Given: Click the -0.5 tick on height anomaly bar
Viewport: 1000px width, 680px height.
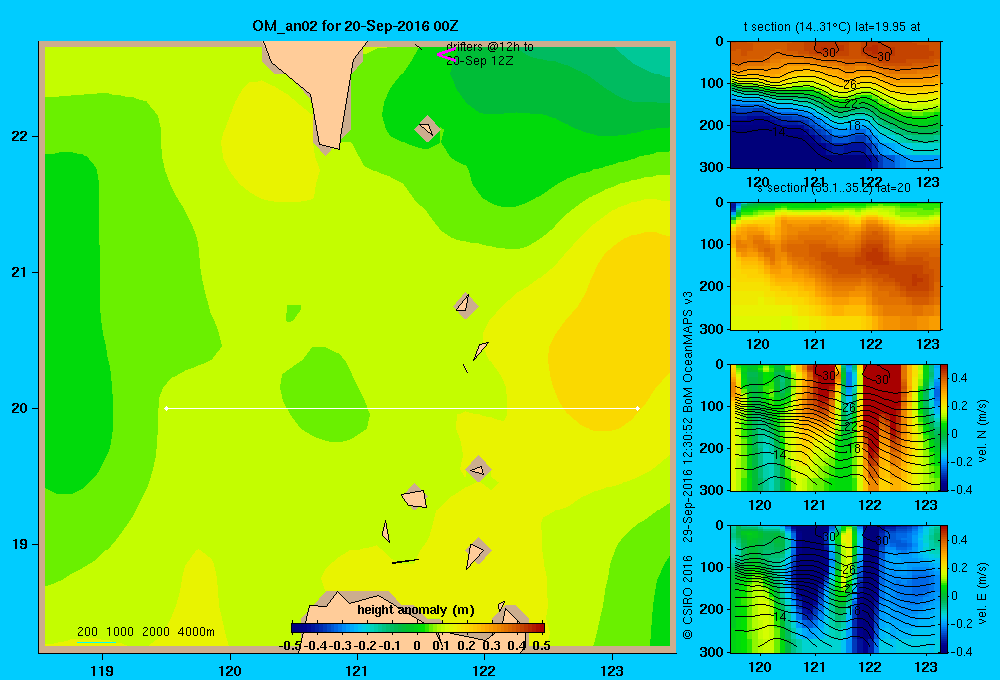Looking at the screenshot, I should 290,646.
